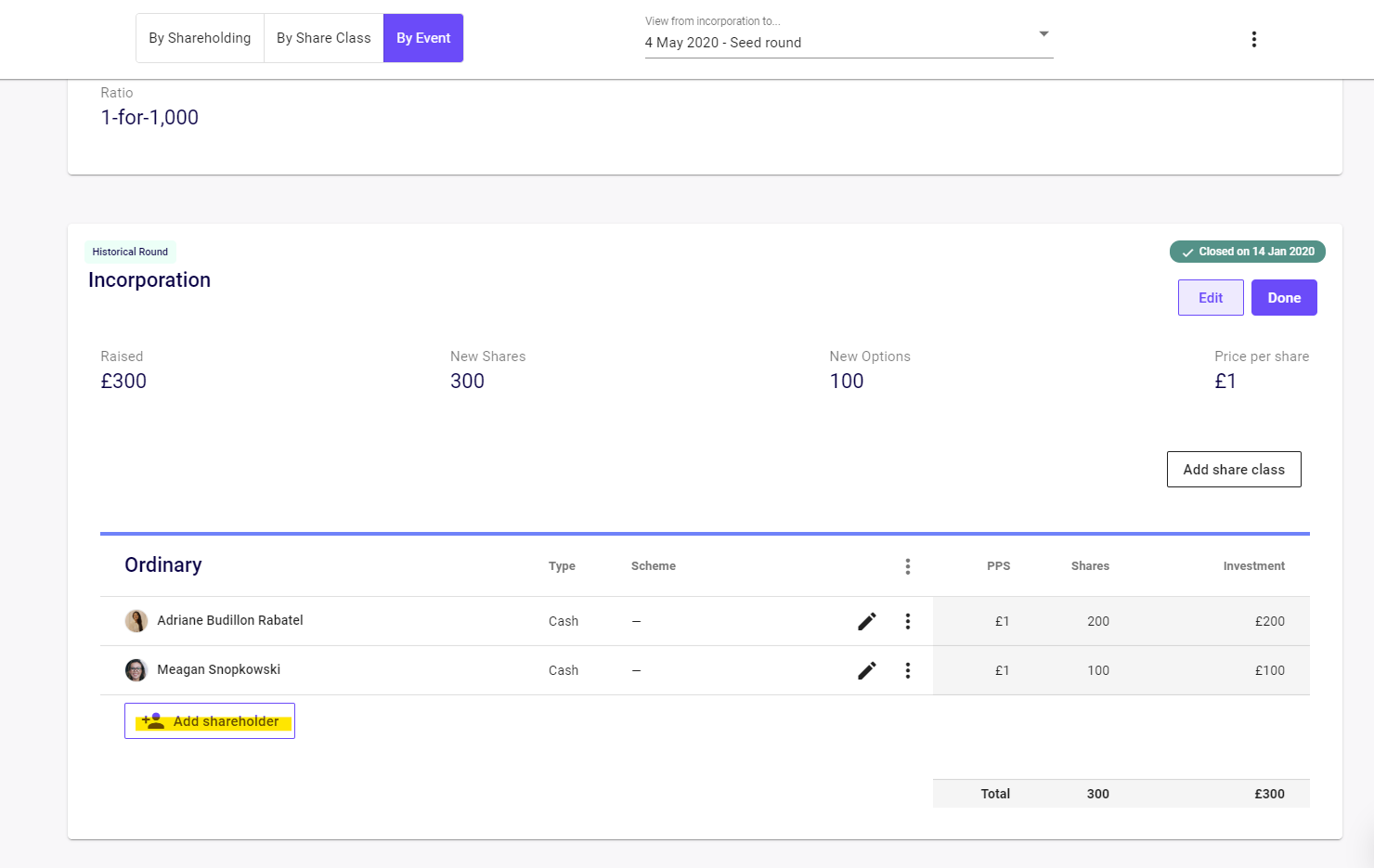
Task: Edit Meagan Snopkowski's shareholding with the pencil
Action: pyautogui.click(x=866, y=670)
